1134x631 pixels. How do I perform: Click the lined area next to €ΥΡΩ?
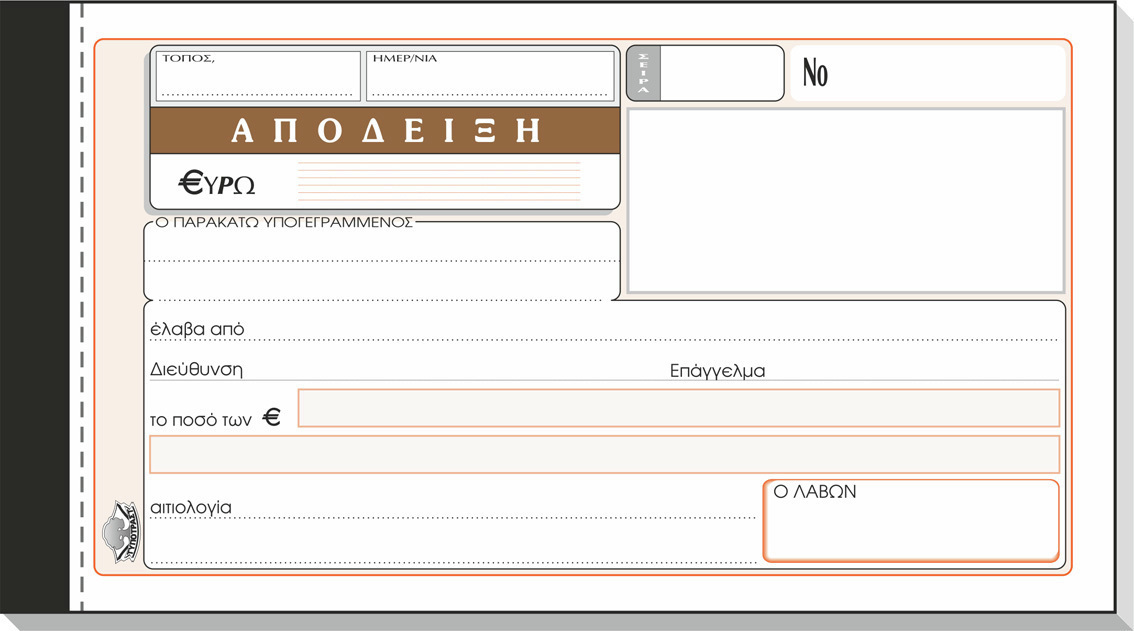point(438,182)
